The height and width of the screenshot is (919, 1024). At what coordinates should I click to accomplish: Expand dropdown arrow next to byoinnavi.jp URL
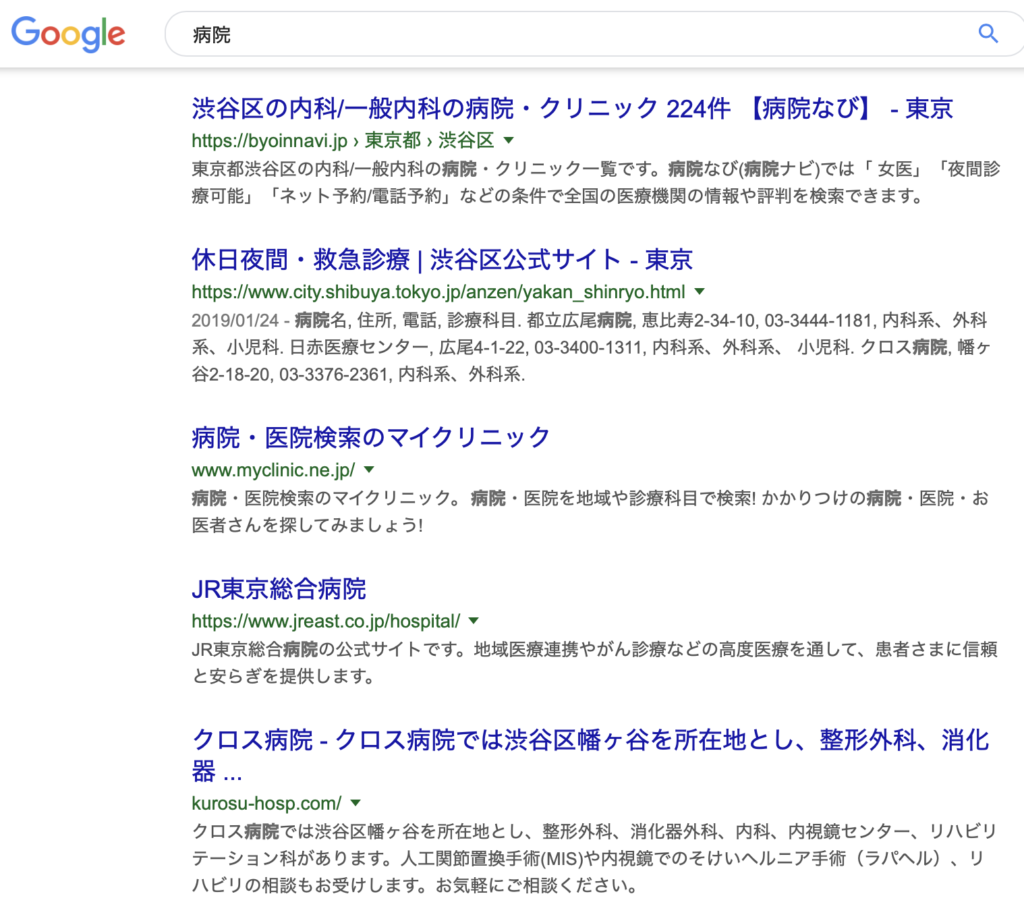[x=509, y=140]
